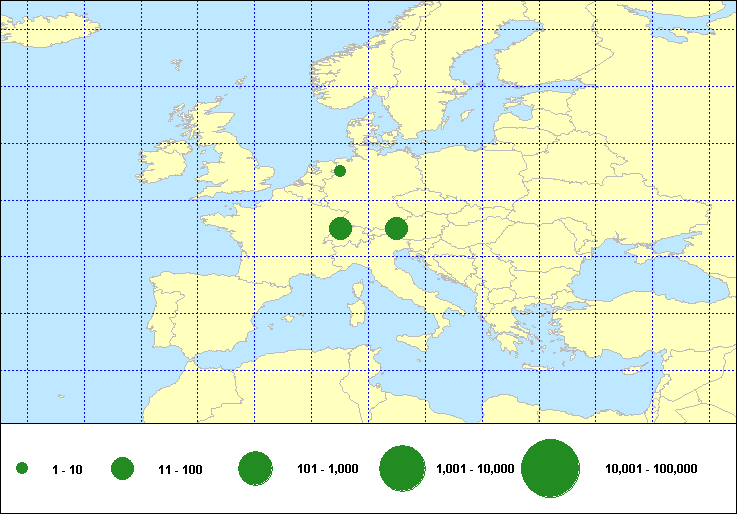Click the legend circle for 101 - 1,000
This screenshot has width=737, height=514.
click(x=256, y=469)
